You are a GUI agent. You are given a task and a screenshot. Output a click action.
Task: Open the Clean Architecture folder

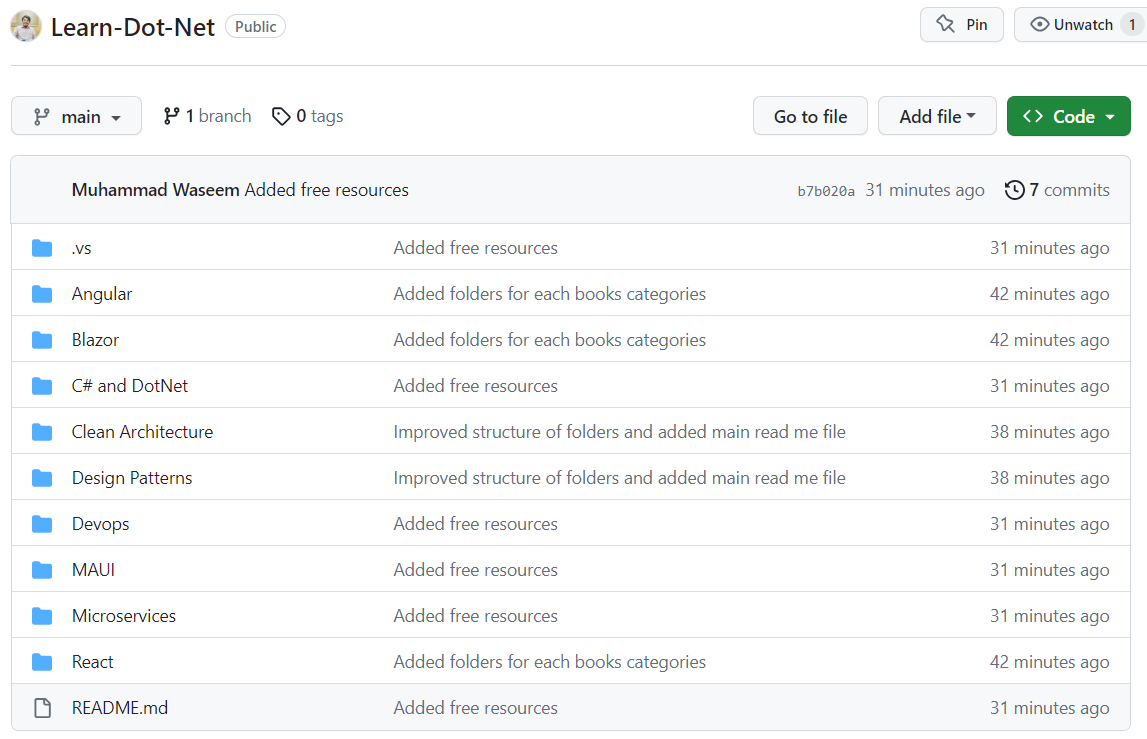point(142,432)
